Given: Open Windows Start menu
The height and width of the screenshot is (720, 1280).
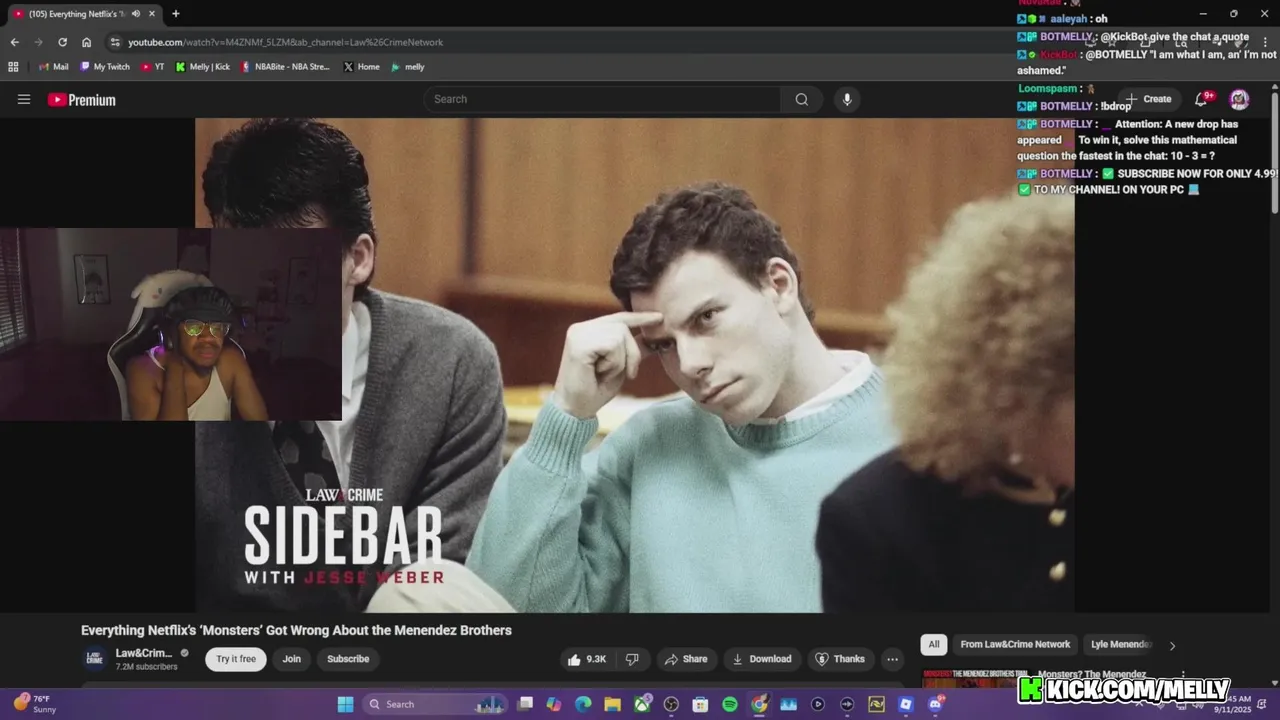Looking at the screenshot, I should click(345, 704).
